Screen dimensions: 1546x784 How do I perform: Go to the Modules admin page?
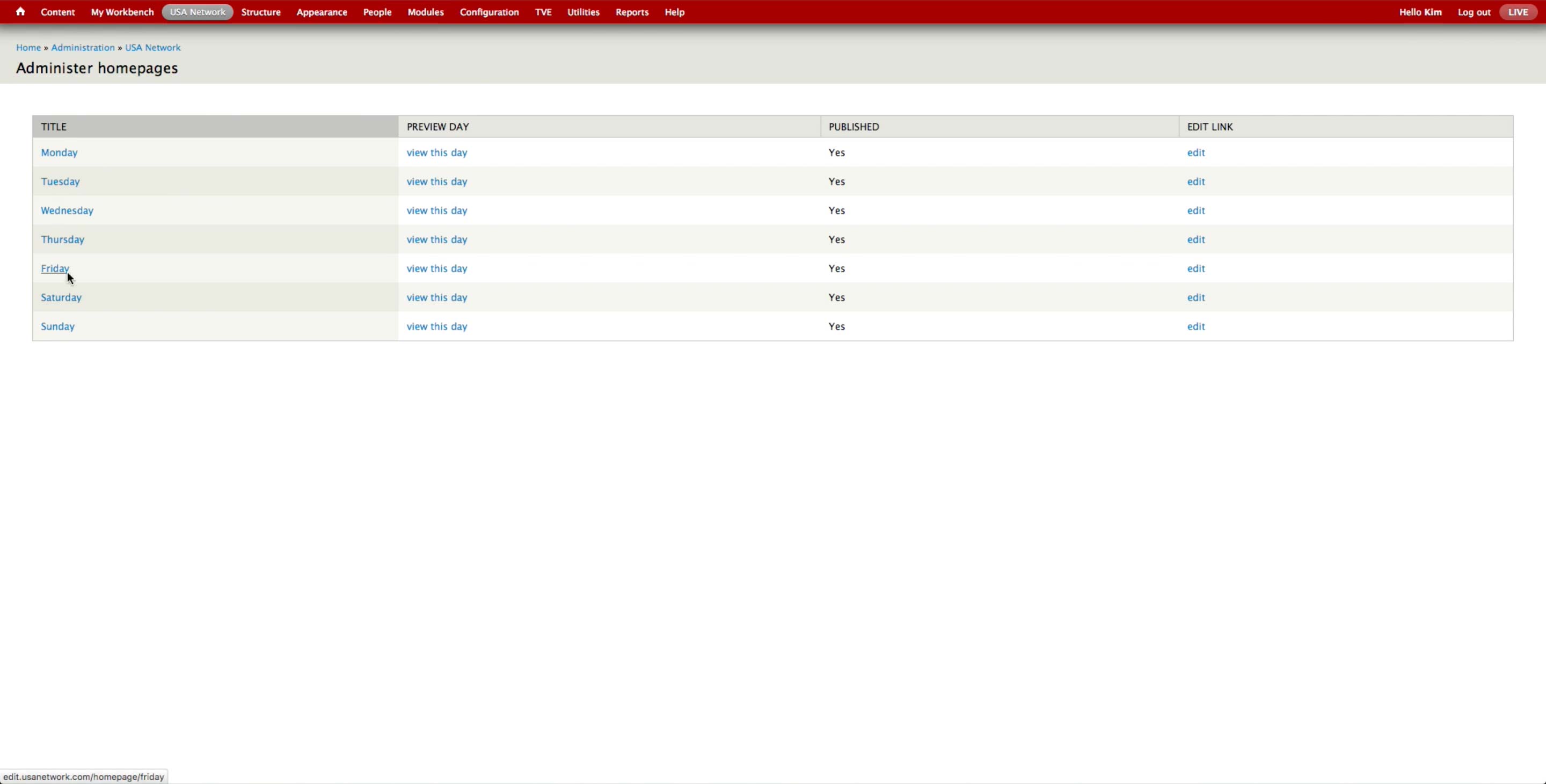click(x=425, y=12)
